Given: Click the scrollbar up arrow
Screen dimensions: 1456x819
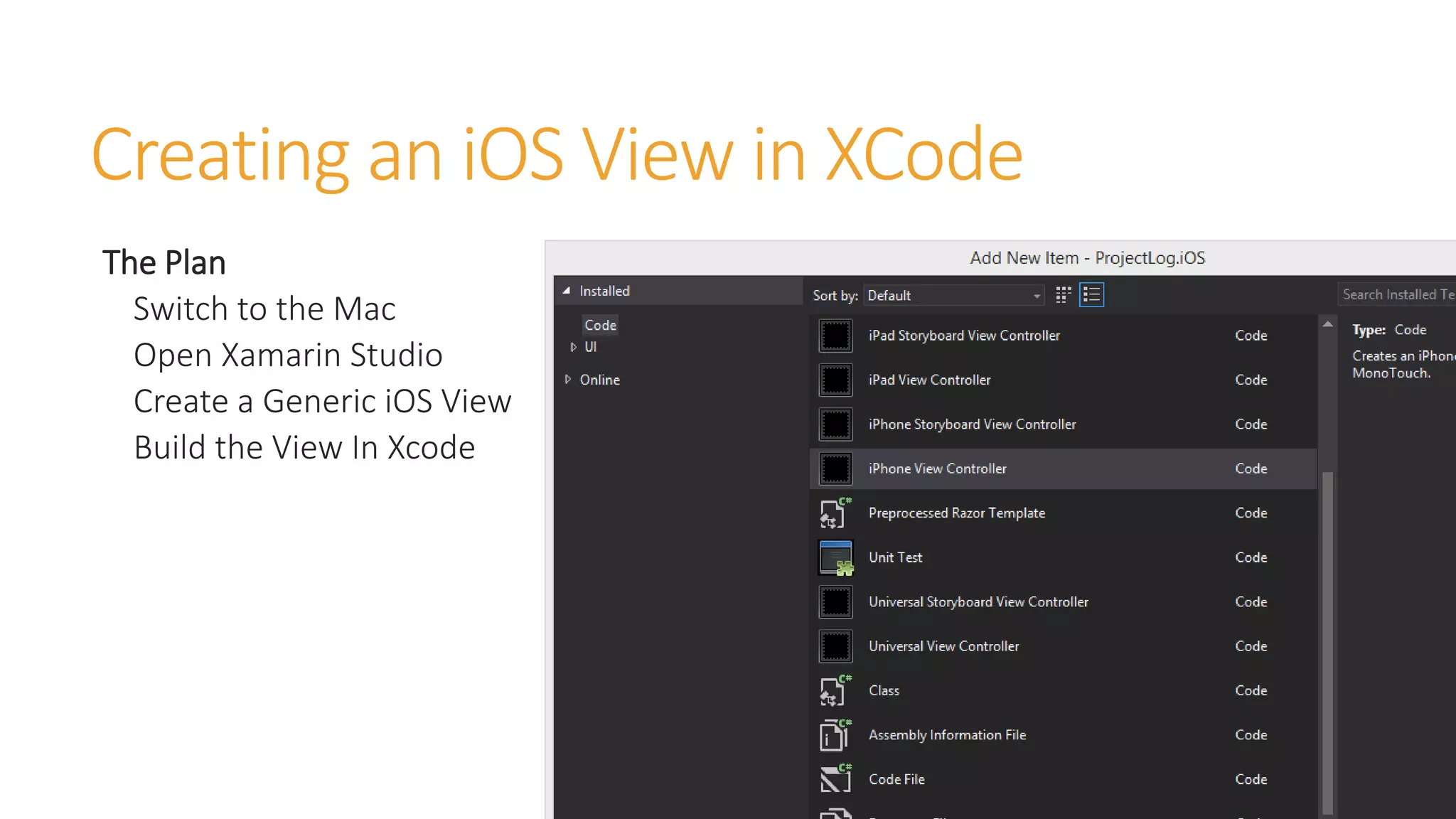Looking at the screenshot, I should (1327, 324).
